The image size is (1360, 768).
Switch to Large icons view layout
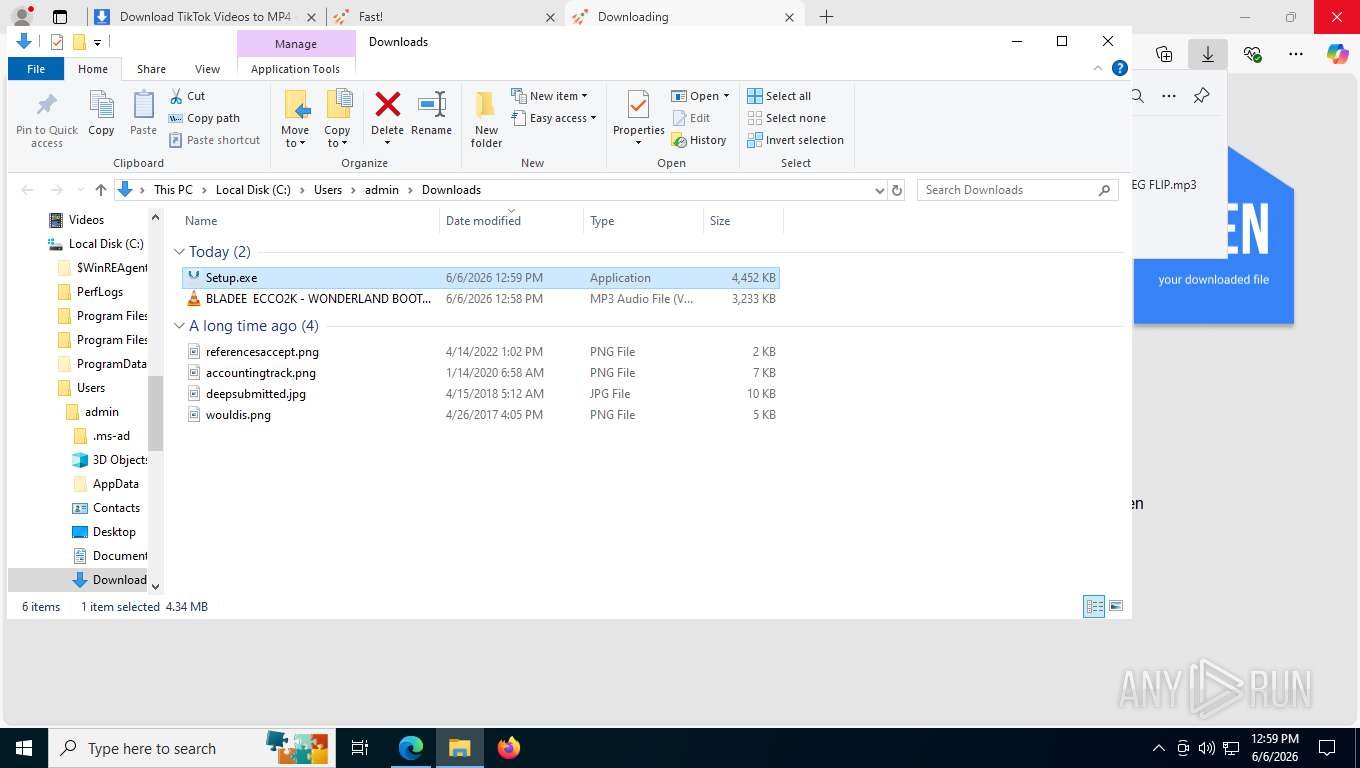click(1116, 607)
